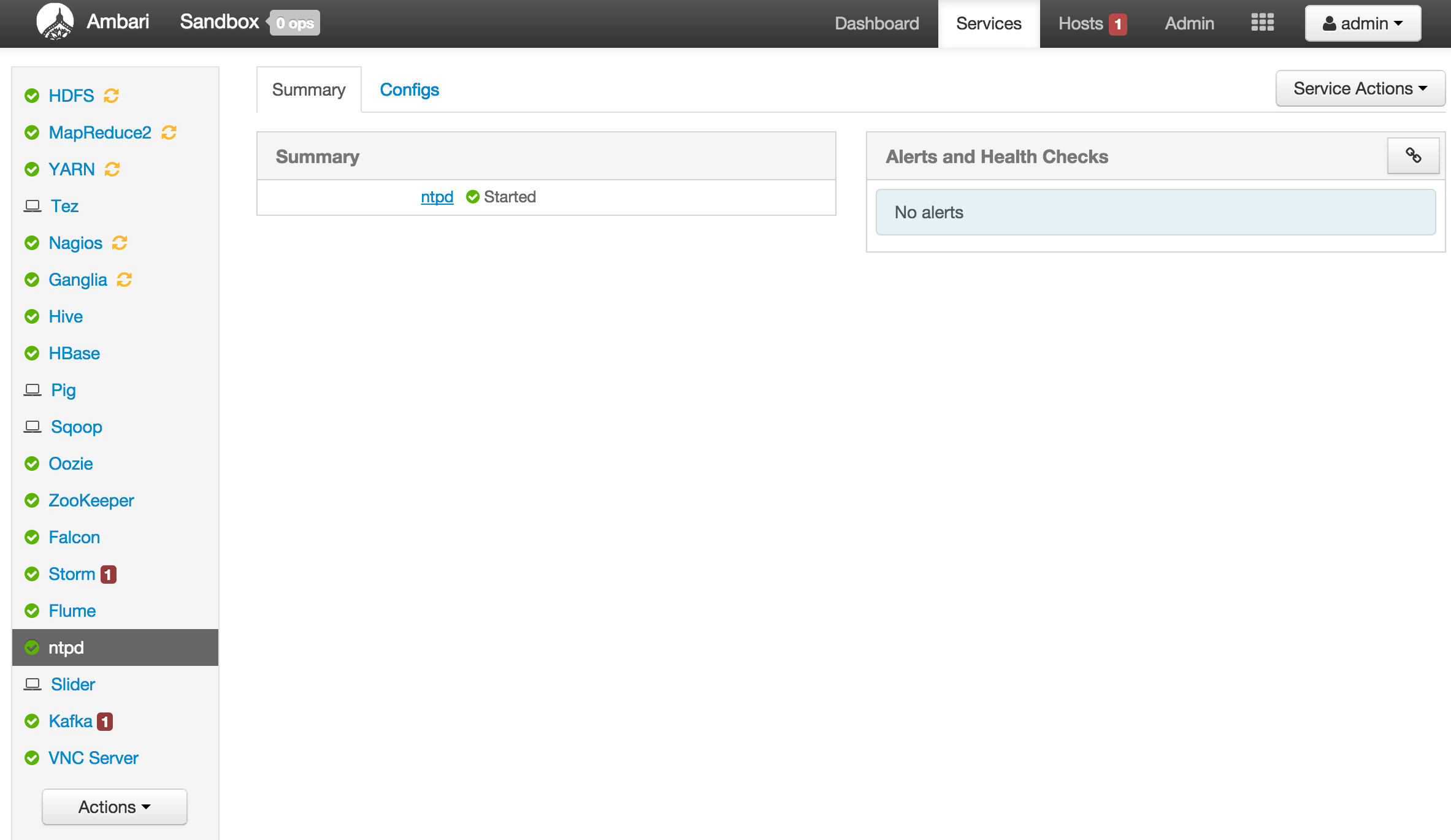Select ZooKeeper in the services list
1451x840 pixels.
click(91, 500)
